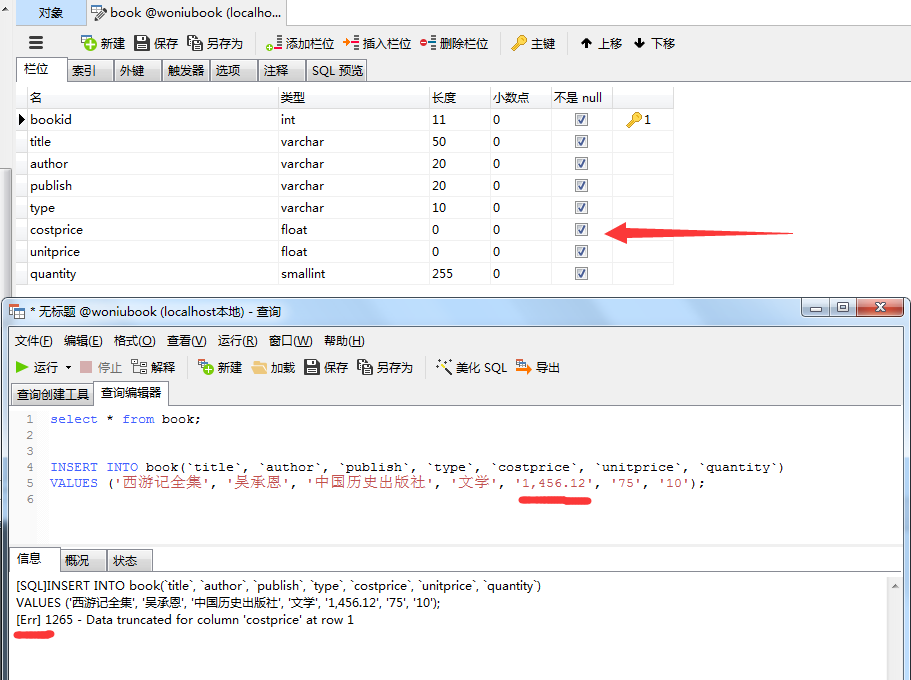Click 保存 in query window toolbar
This screenshot has height=680, width=911.
[326, 367]
